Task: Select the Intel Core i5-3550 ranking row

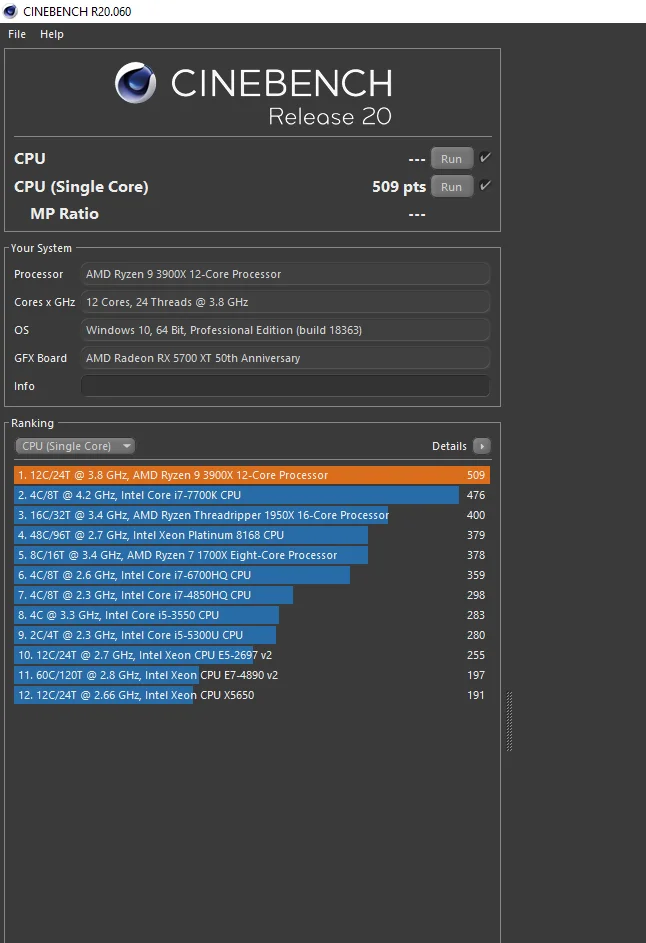Action: [x=252, y=615]
